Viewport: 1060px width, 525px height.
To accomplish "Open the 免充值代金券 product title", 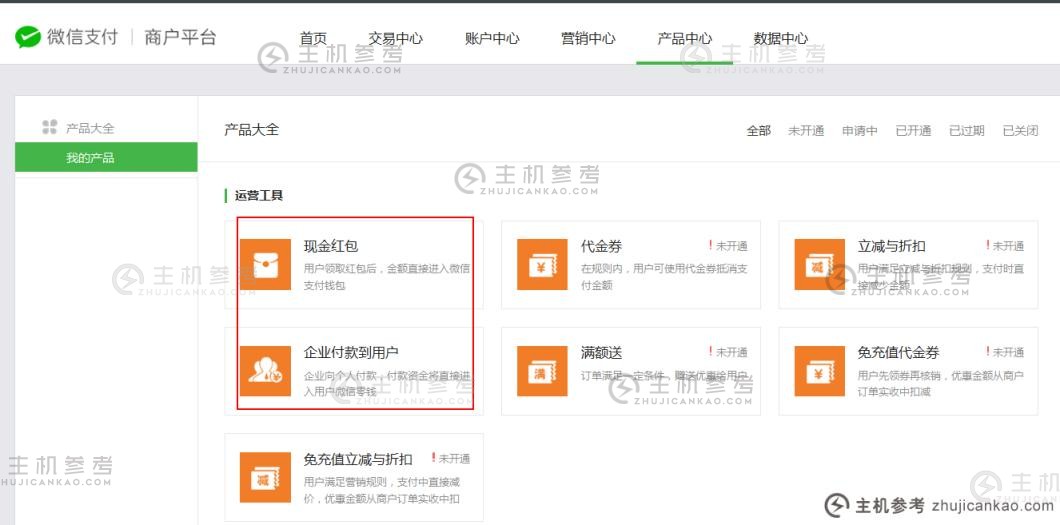I will 898,353.
